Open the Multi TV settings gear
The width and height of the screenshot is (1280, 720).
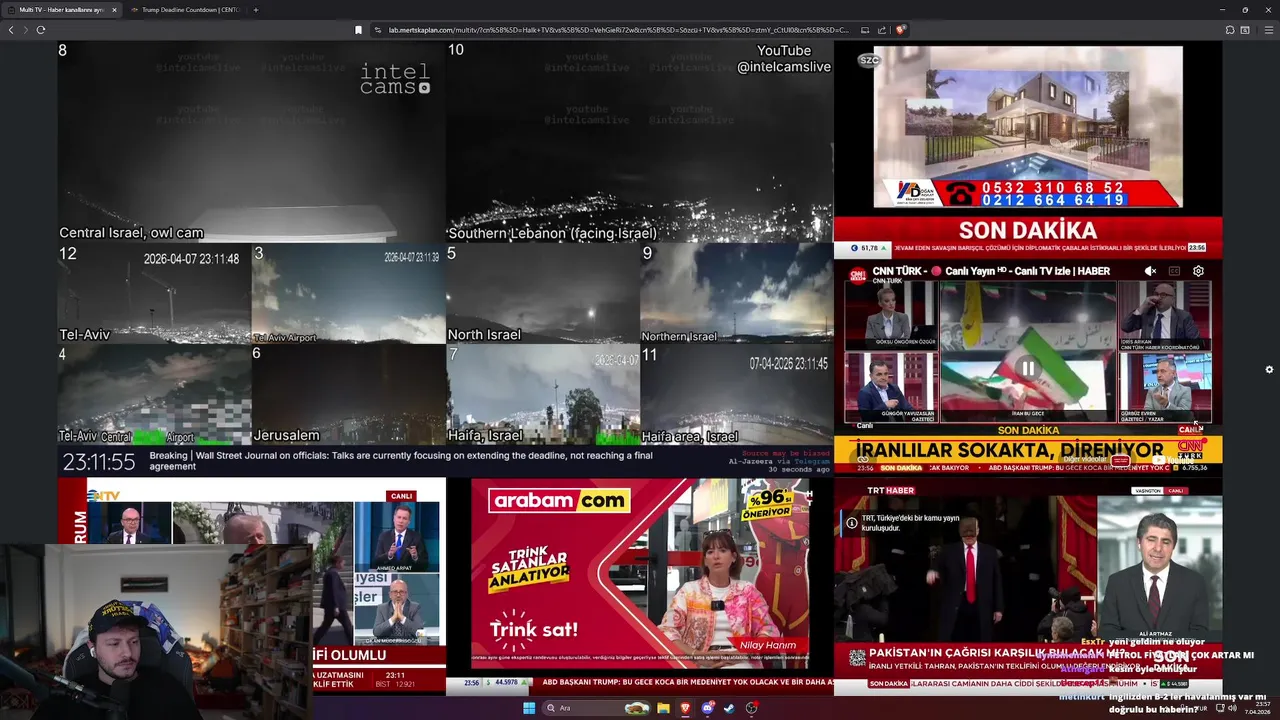coord(1269,369)
